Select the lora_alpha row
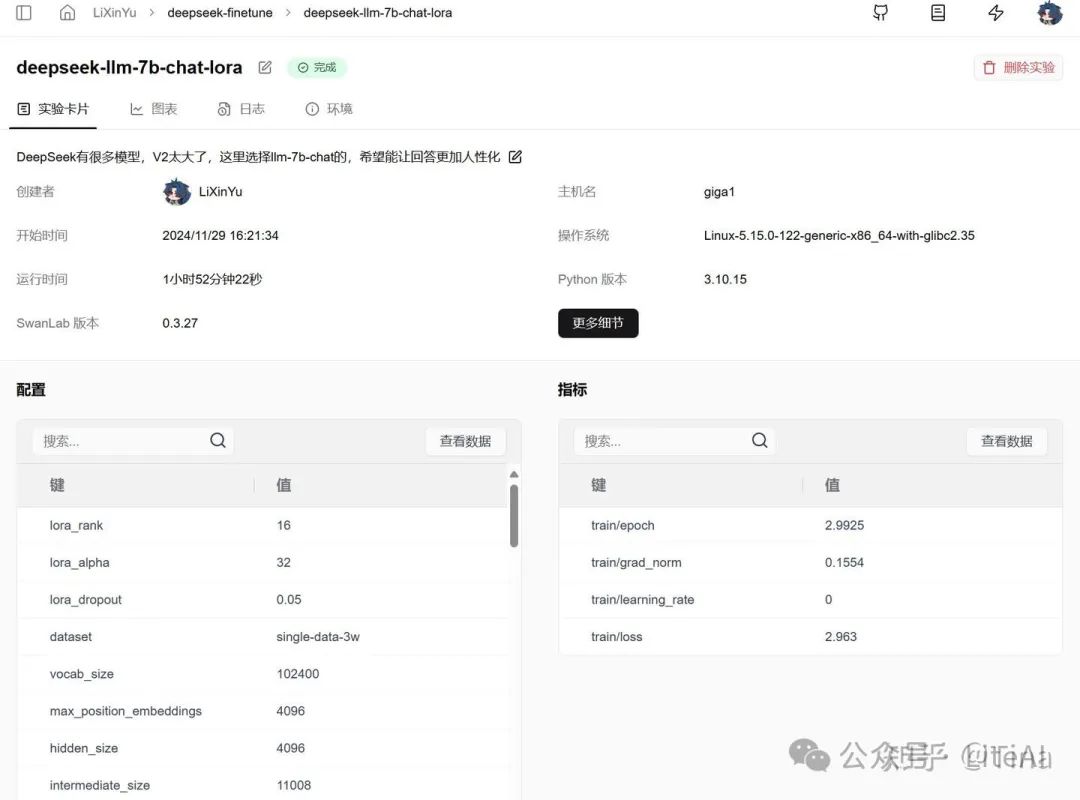Image resolution: width=1080 pixels, height=800 pixels. tap(262, 562)
